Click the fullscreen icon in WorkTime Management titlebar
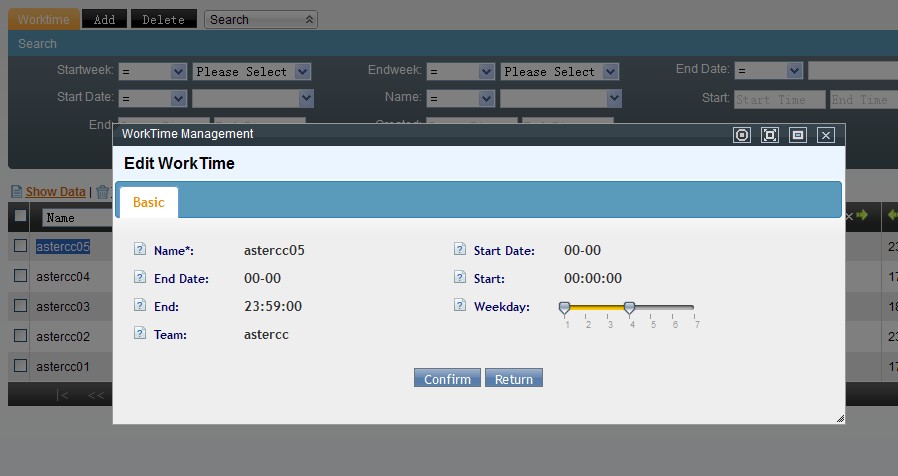 click(x=770, y=135)
